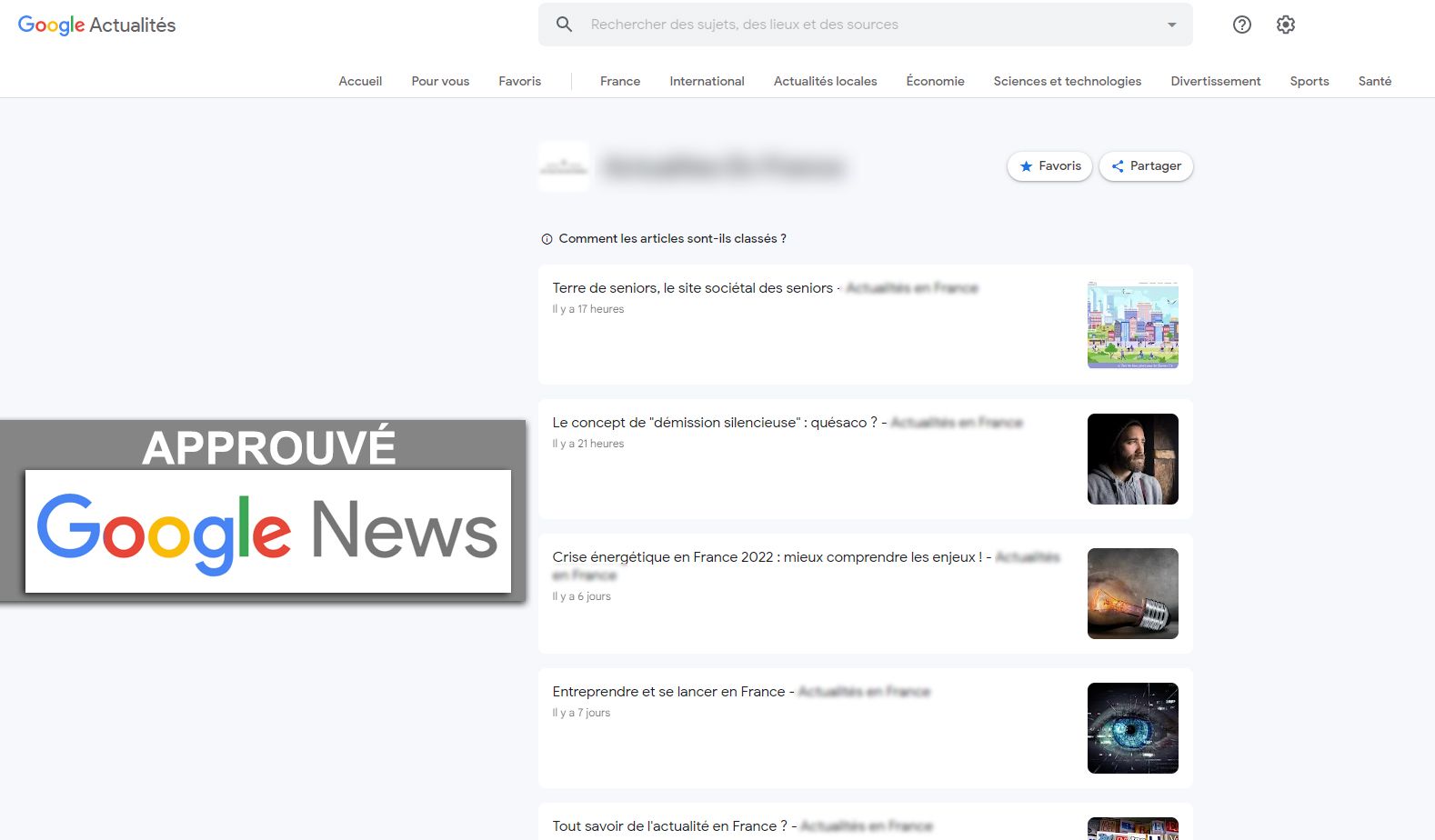Expand the search options dropdown arrow
Viewport: 1435px width, 840px height.
click(x=1172, y=25)
